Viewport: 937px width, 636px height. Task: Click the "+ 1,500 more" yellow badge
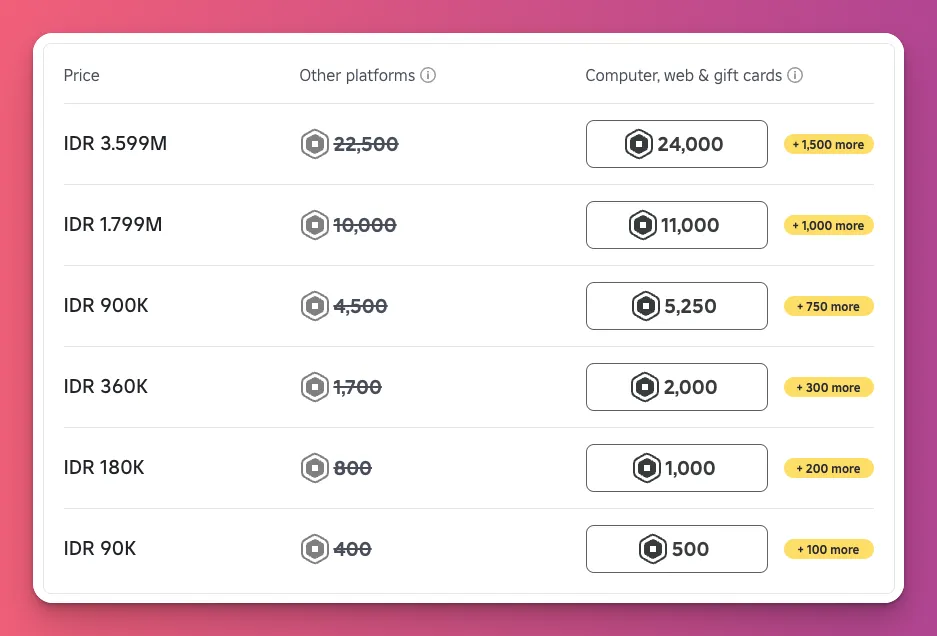[828, 144]
